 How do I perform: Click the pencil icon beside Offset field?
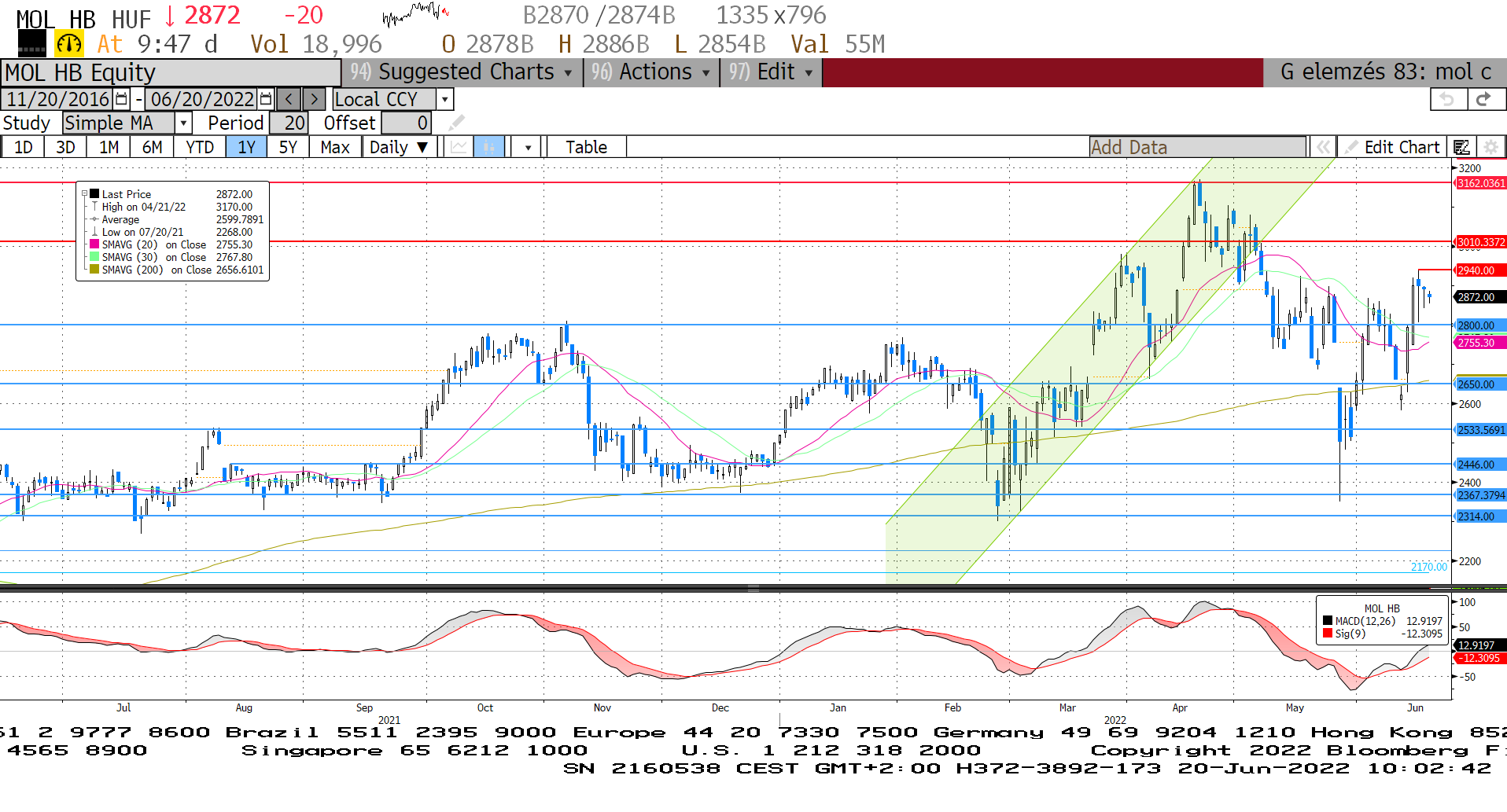pyautogui.click(x=456, y=123)
